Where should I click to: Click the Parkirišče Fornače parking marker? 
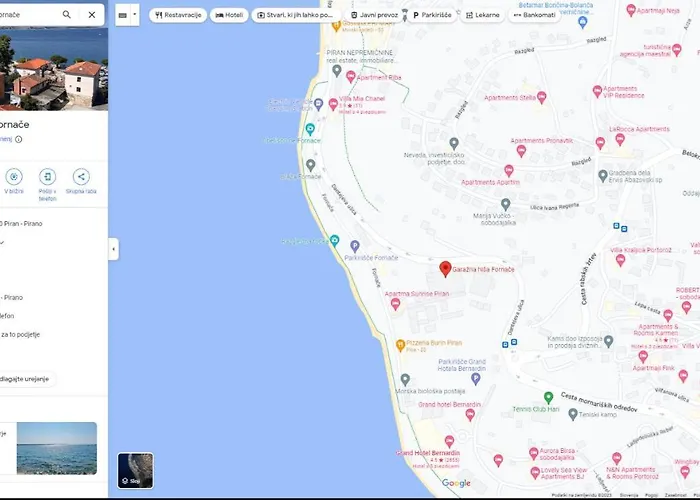coord(334,241)
